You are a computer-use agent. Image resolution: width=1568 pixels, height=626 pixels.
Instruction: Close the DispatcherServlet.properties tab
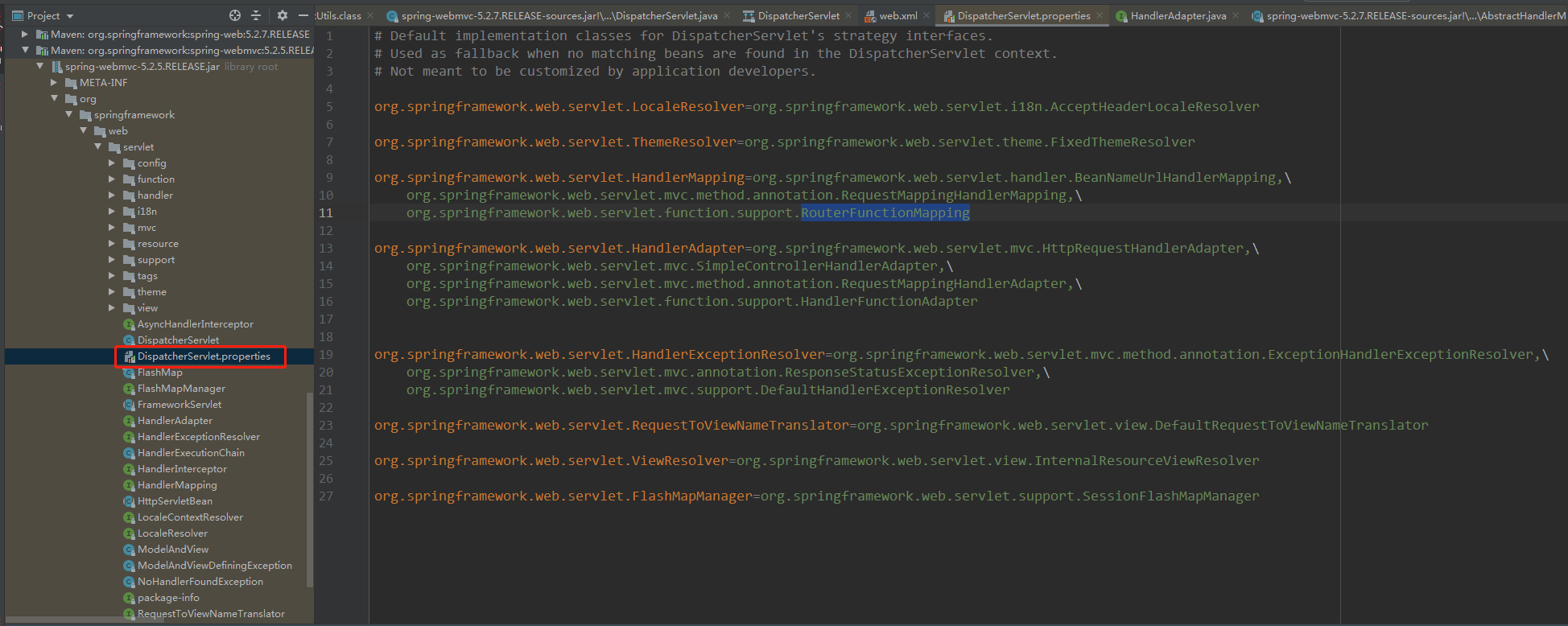point(1100,15)
